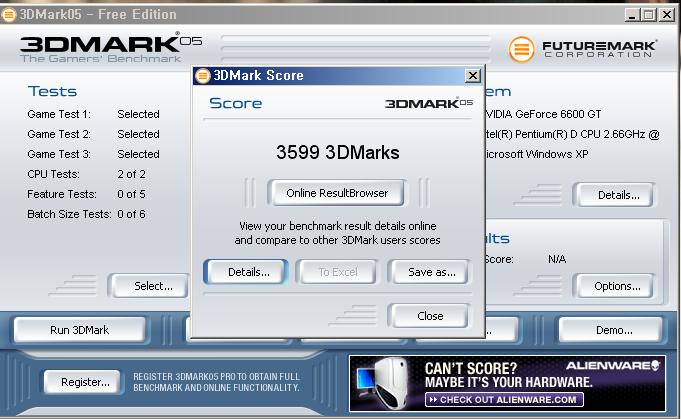Screen dimensions: 681x419
Task: Click the 3DMark05 title bar app icon
Action: point(9,14)
